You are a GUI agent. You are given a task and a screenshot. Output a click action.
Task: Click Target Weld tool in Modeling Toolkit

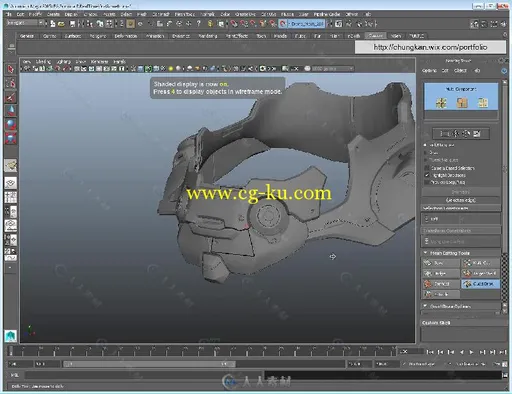pos(481,273)
